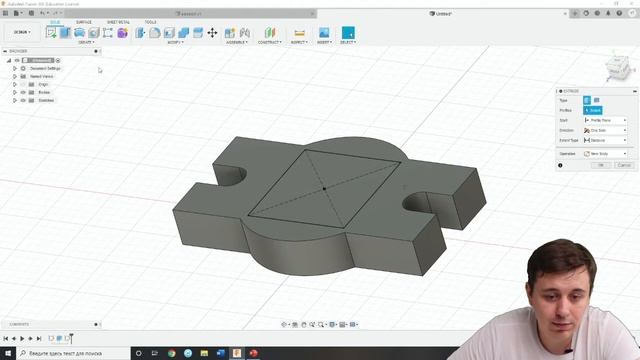
Task: Select the Joint tool in Assemble group
Action: tap(244, 33)
